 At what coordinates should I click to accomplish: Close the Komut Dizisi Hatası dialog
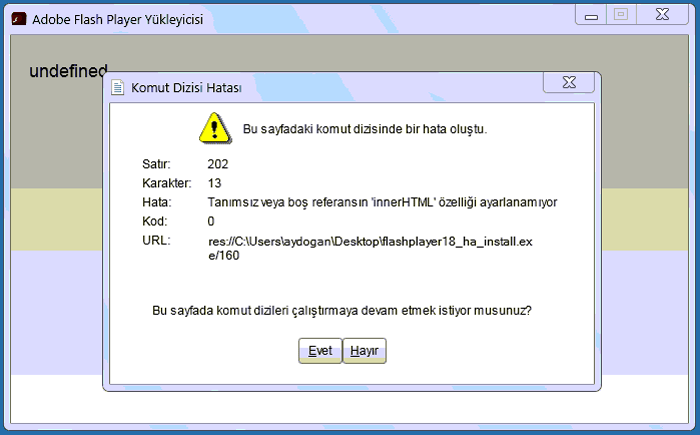tap(569, 82)
